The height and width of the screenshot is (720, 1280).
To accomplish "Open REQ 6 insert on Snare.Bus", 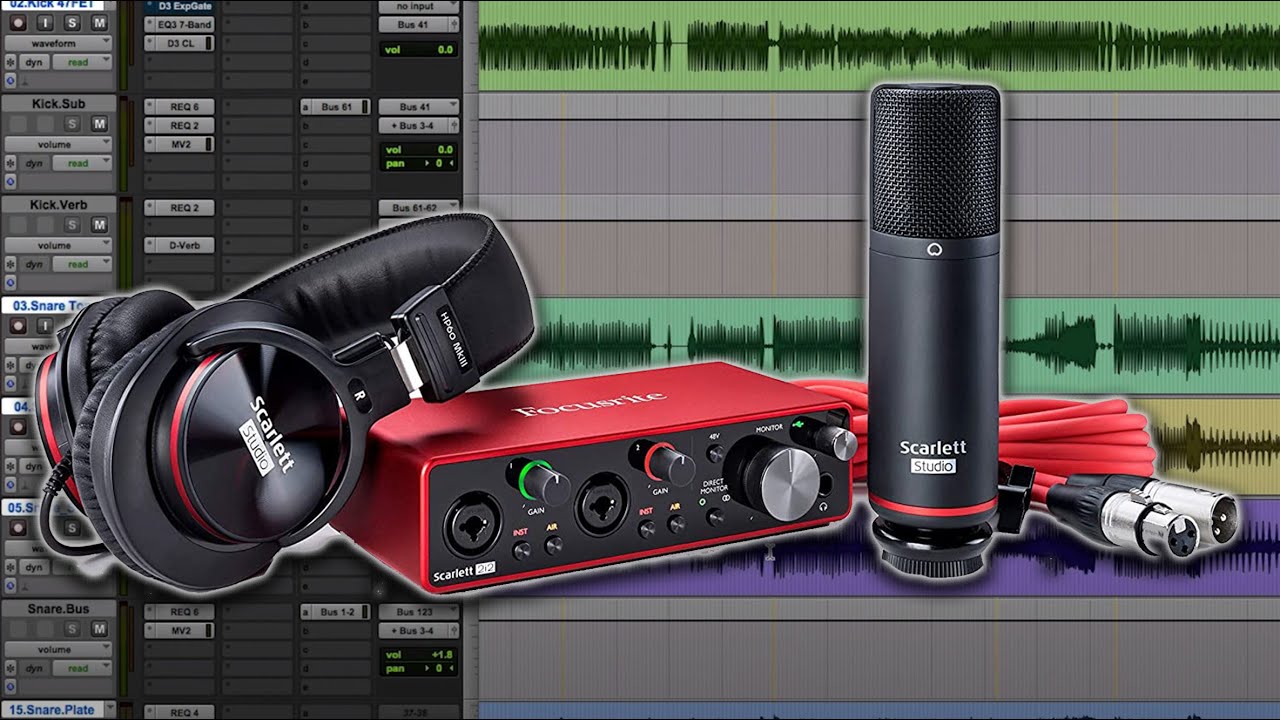I will (x=179, y=611).
